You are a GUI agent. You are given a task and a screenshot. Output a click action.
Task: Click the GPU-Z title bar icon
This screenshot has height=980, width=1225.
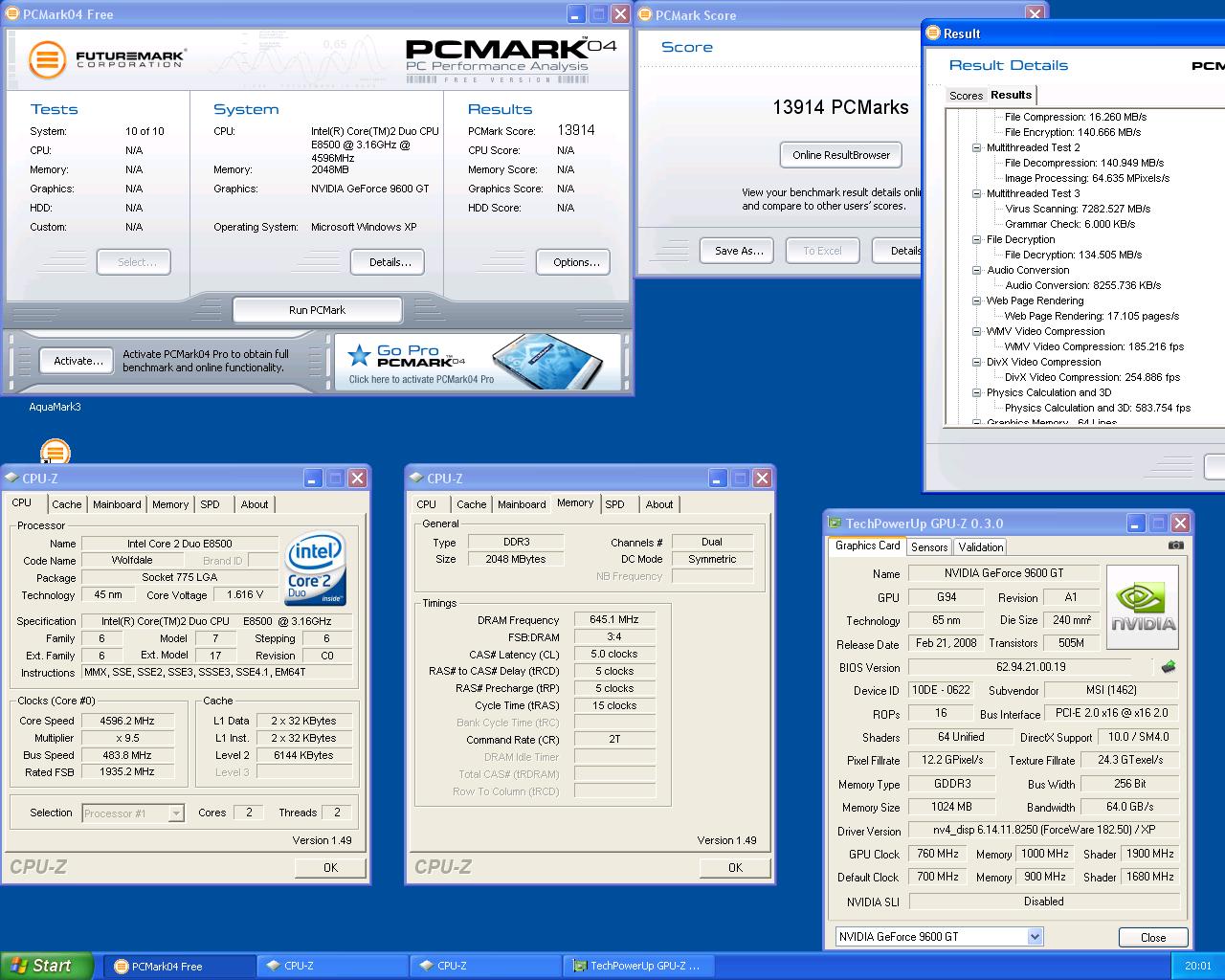tap(835, 523)
